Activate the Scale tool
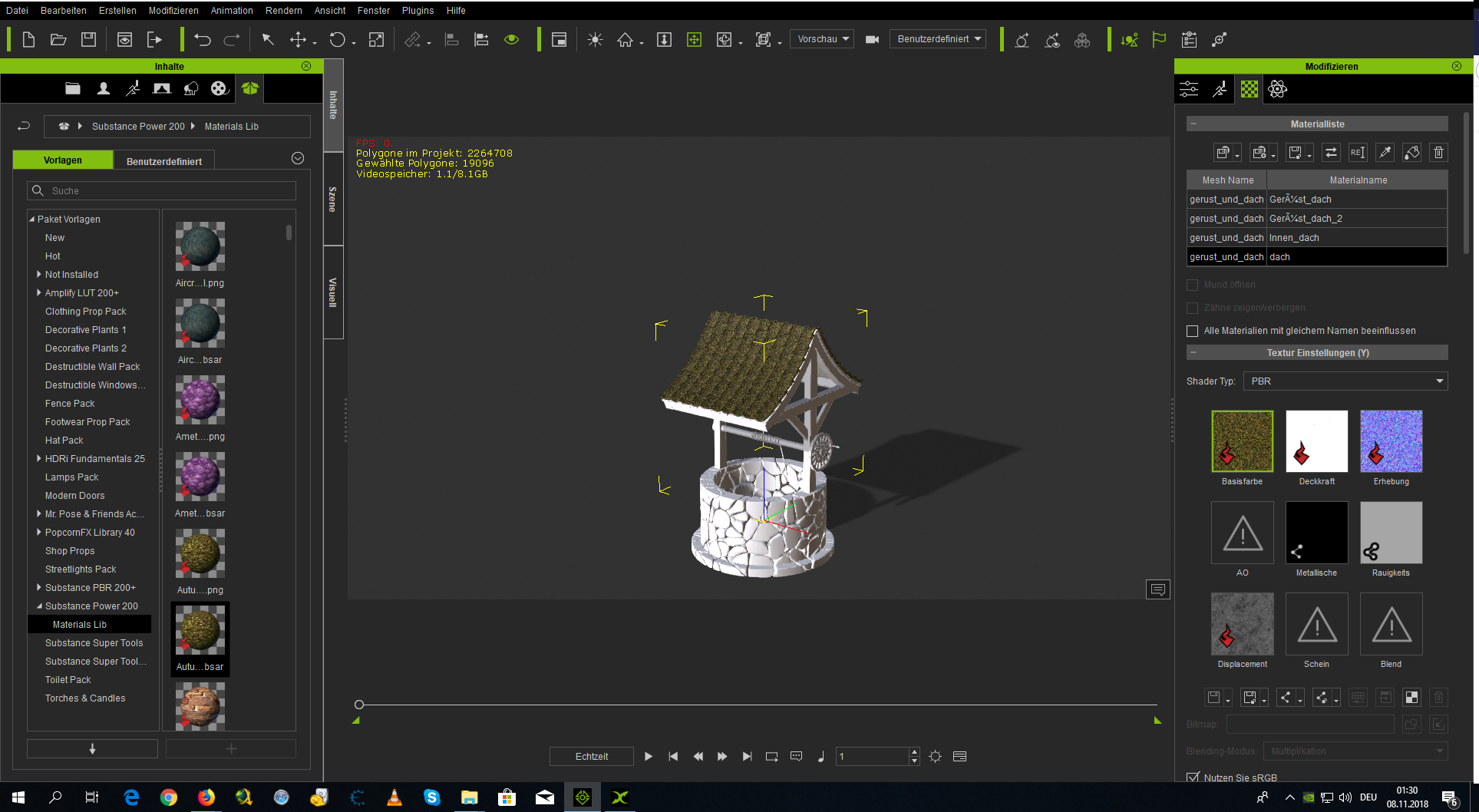Image resolution: width=1479 pixels, height=812 pixels. 376,39
